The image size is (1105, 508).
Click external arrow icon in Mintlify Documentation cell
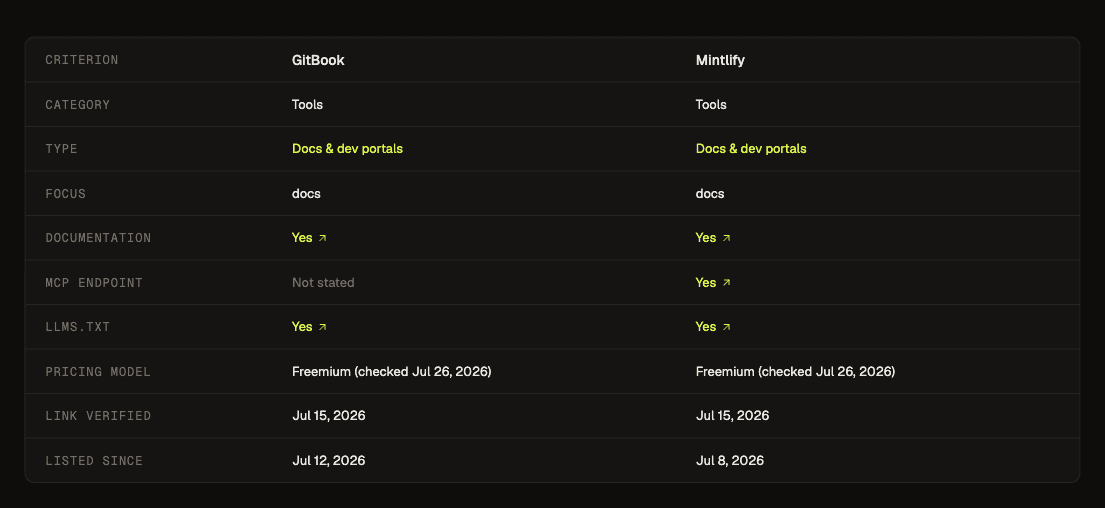(x=727, y=238)
